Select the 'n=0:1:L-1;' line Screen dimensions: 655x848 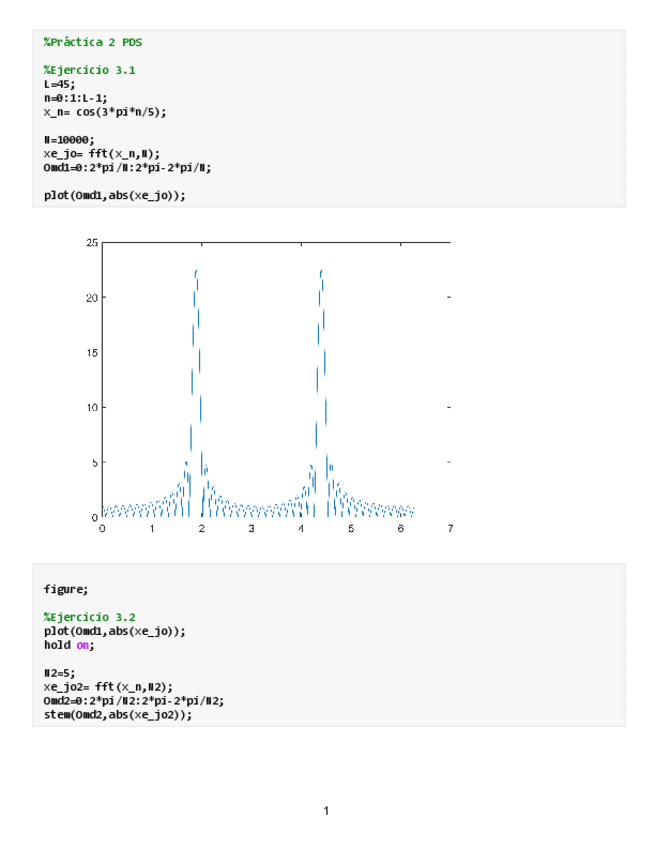75,98
